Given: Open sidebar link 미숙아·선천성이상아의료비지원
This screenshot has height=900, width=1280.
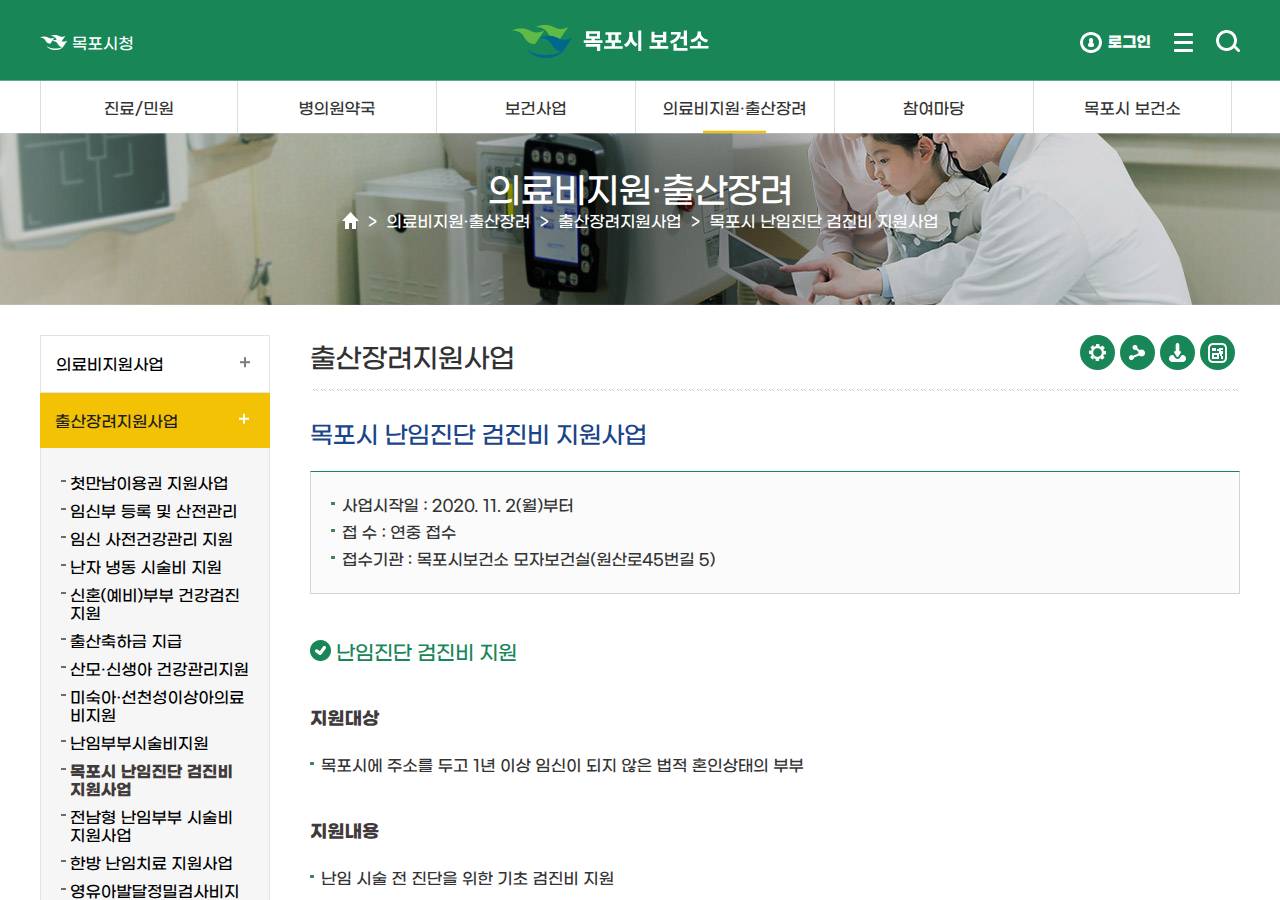Looking at the screenshot, I should pyautogui.click(x=157, y=706).
